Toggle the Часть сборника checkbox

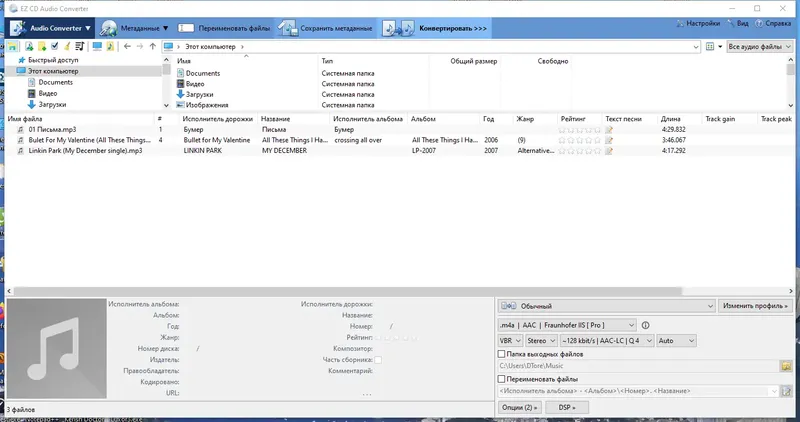coord(378,360)
